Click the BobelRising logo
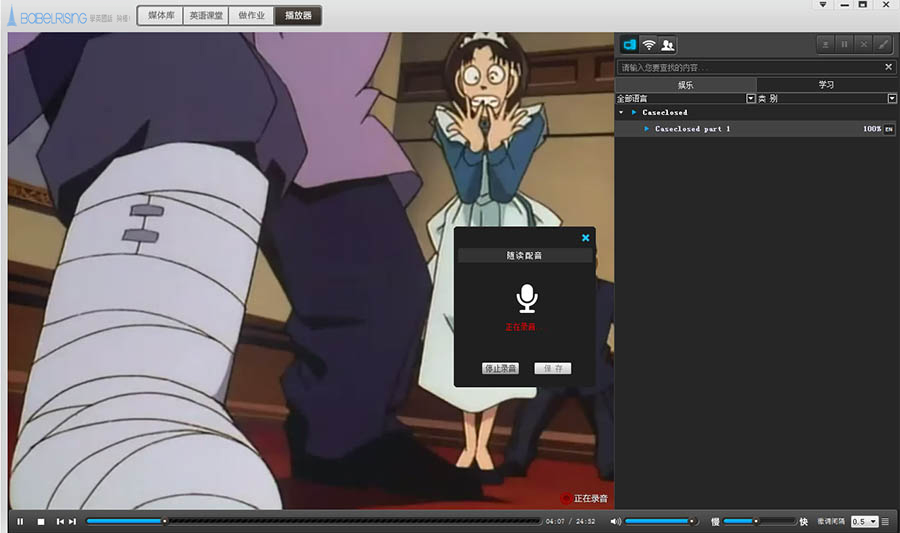The image size is (900, 533). pos(47,16)
